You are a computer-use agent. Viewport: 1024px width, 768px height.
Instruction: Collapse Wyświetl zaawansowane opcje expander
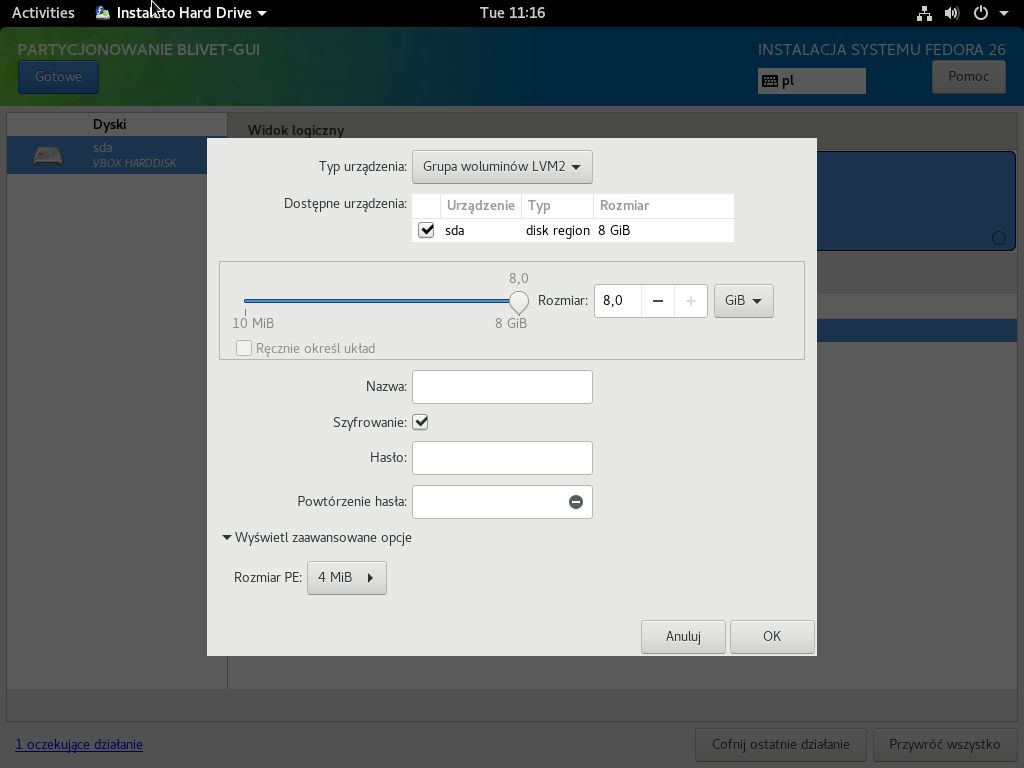(317, 537)
